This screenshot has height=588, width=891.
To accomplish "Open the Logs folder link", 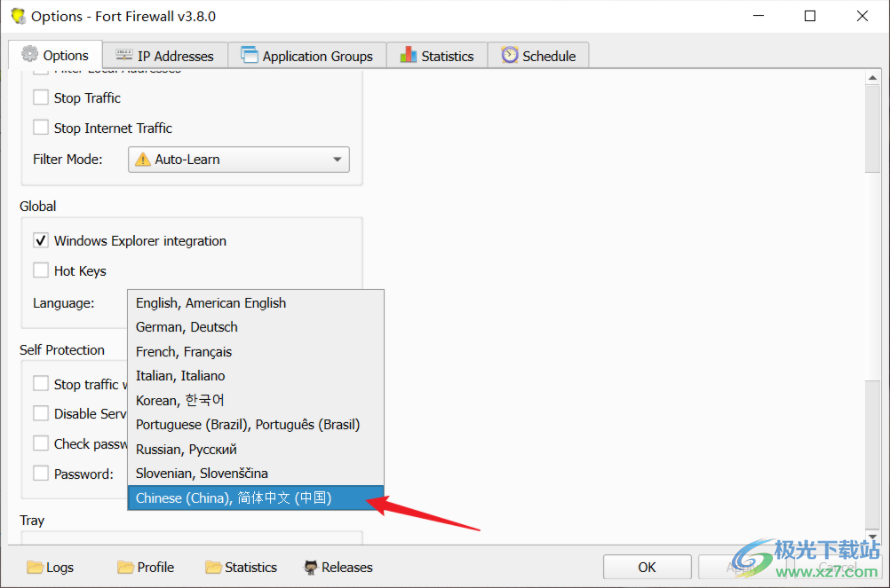I will (51, 567).
